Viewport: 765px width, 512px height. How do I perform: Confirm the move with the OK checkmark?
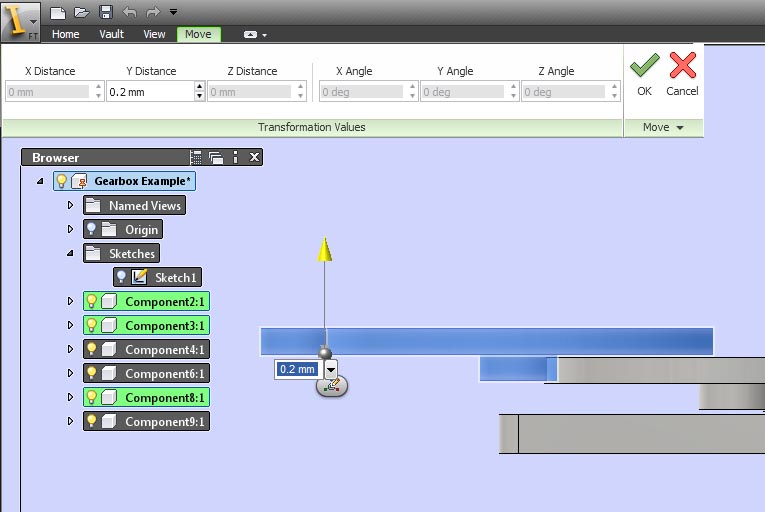[644, 74]
